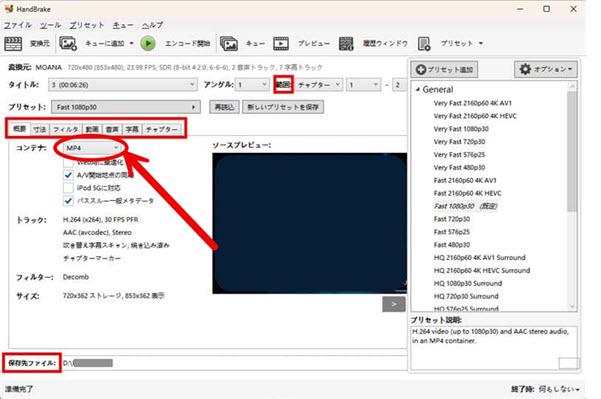This screenshot has height=399, width=601.
Task: Open the コンテナ MP4 dropdown
Action: [x=92, y=148]
